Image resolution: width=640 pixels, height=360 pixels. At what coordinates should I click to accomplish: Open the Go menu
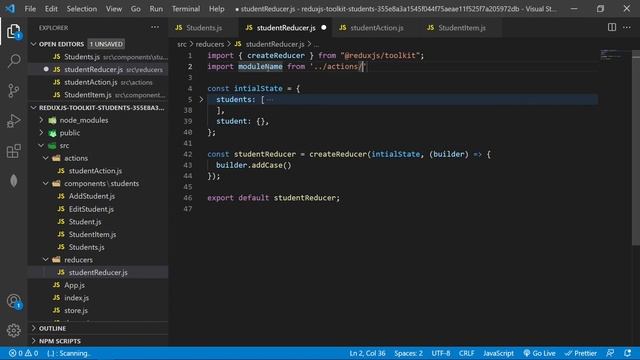pos(136,9)
